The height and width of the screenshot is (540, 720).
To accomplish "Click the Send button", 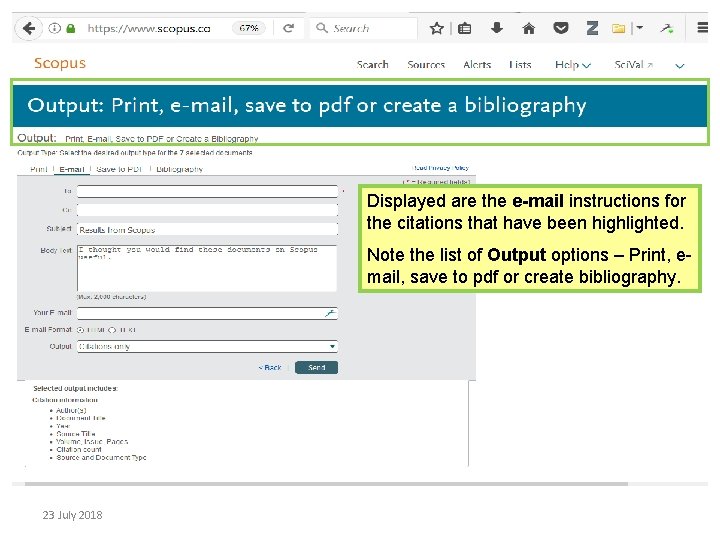I will [x=316, y=367].
